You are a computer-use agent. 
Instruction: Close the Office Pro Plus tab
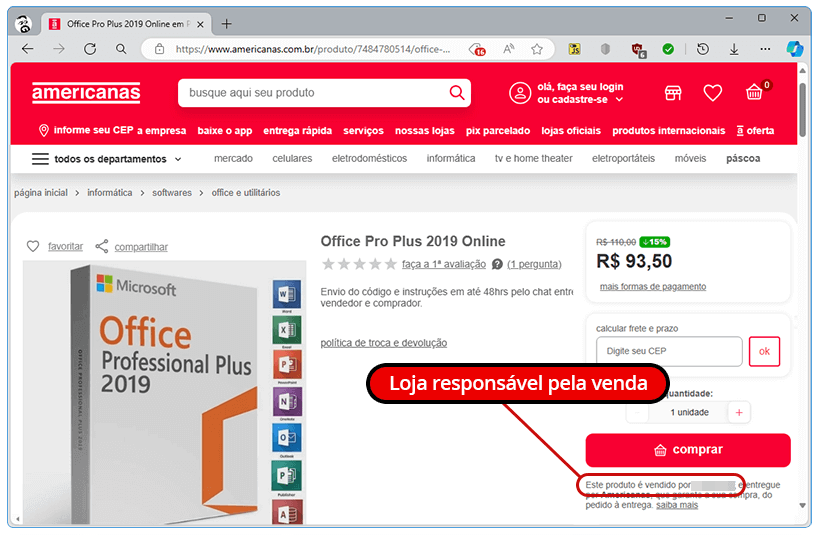point(200,24)
